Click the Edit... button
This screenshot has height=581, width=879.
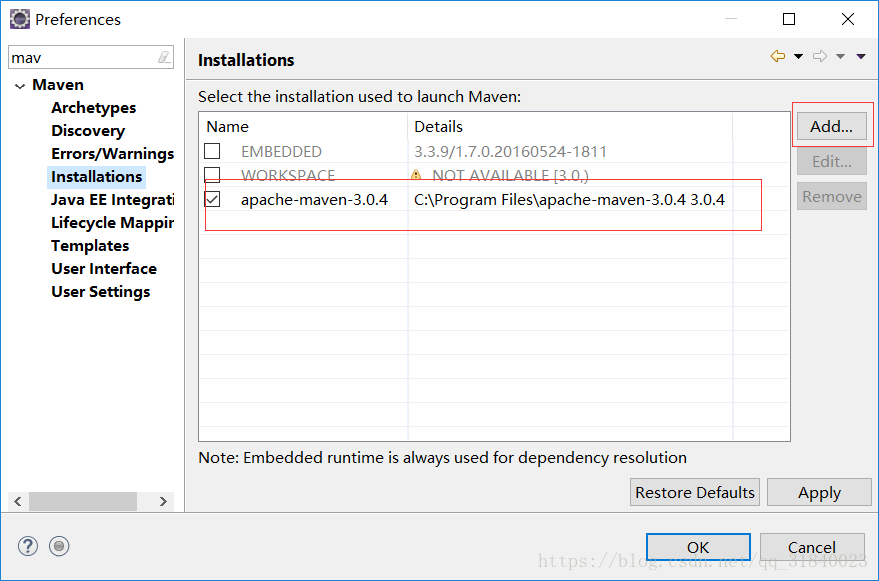832,162
